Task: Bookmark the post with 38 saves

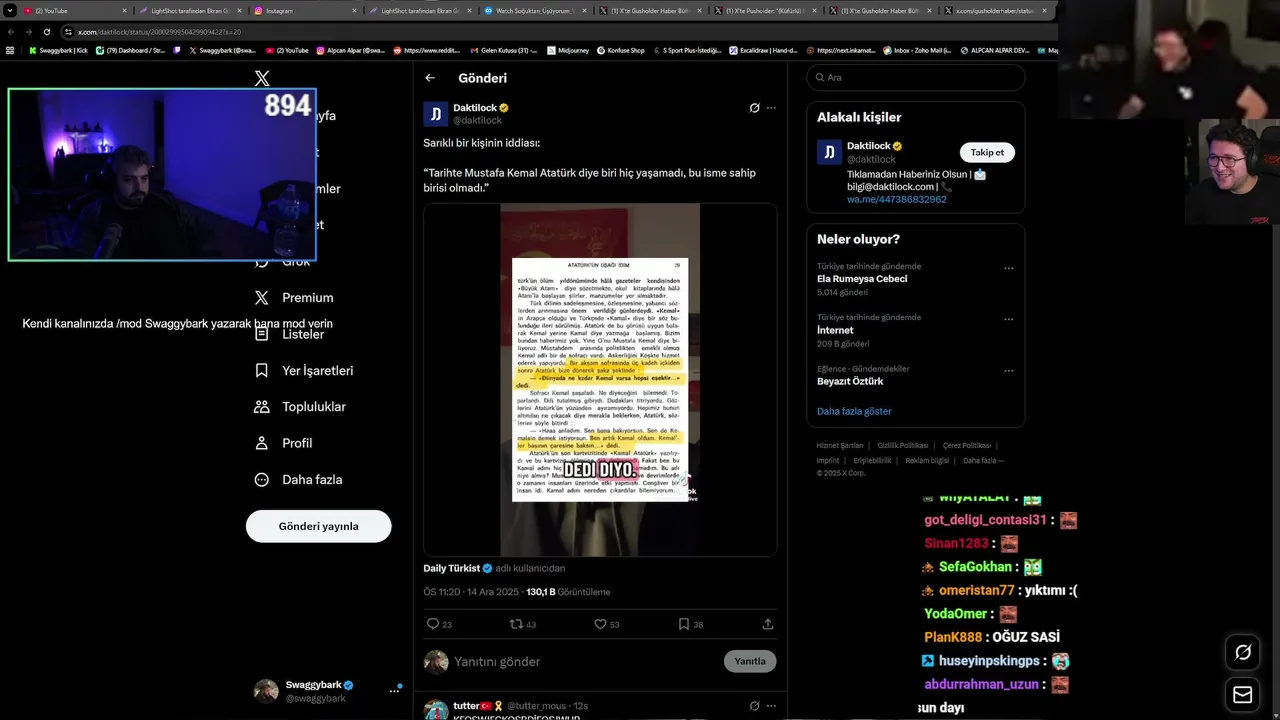Action: tap(683, 624)
